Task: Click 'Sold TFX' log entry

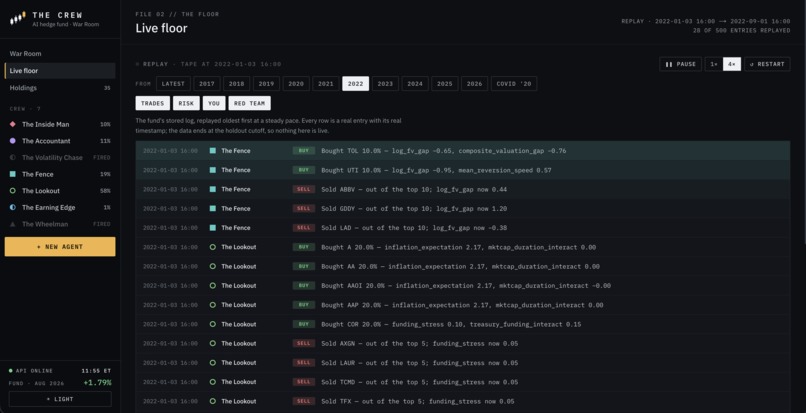Action: pyautogui.click(x=463, y=401)
